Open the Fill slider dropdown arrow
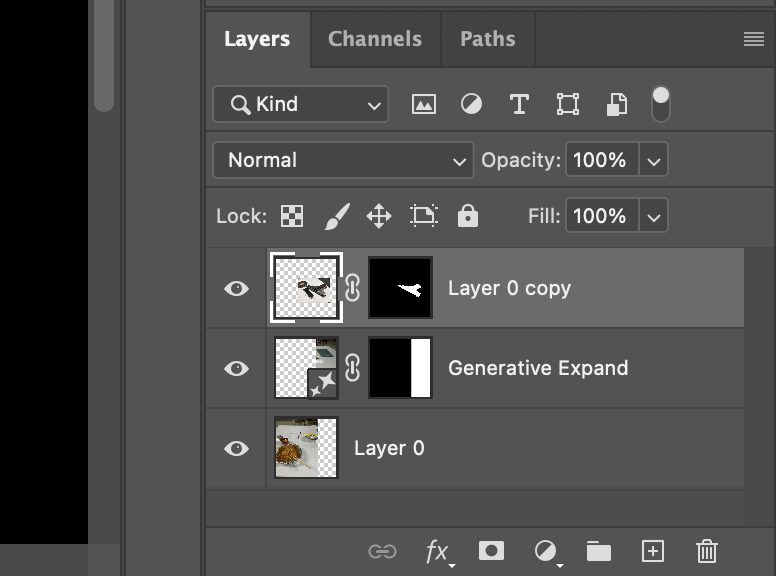776x576 pixels. coord(654,216)
